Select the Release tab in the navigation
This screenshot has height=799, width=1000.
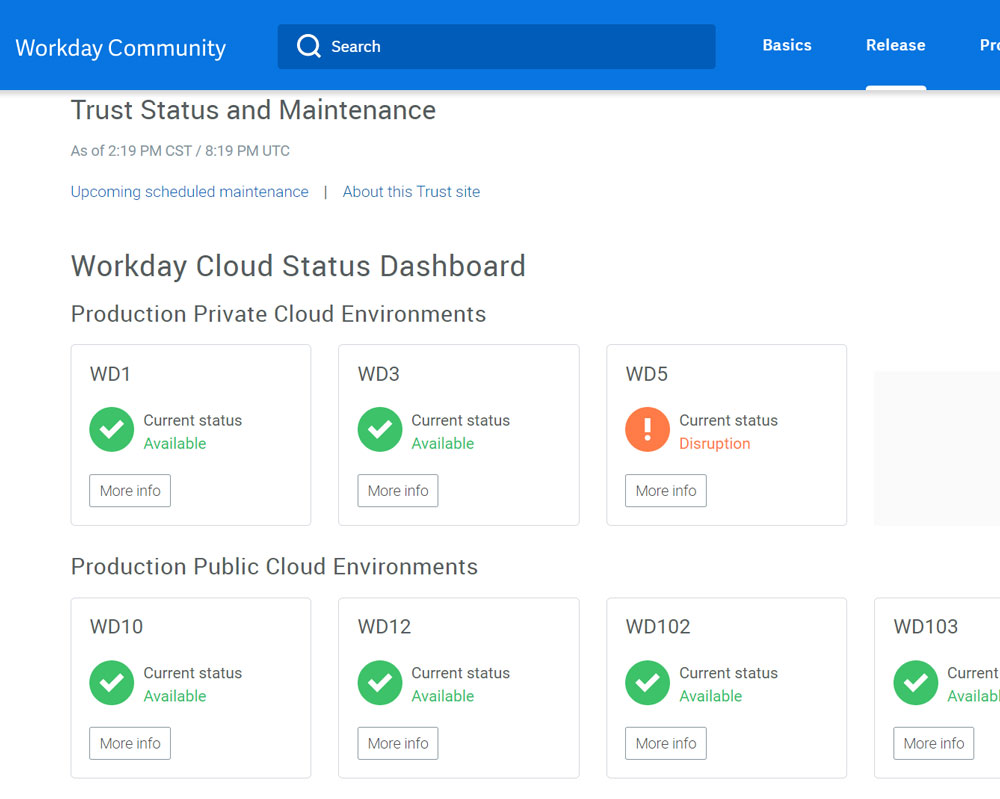click(x=895, y=45)
